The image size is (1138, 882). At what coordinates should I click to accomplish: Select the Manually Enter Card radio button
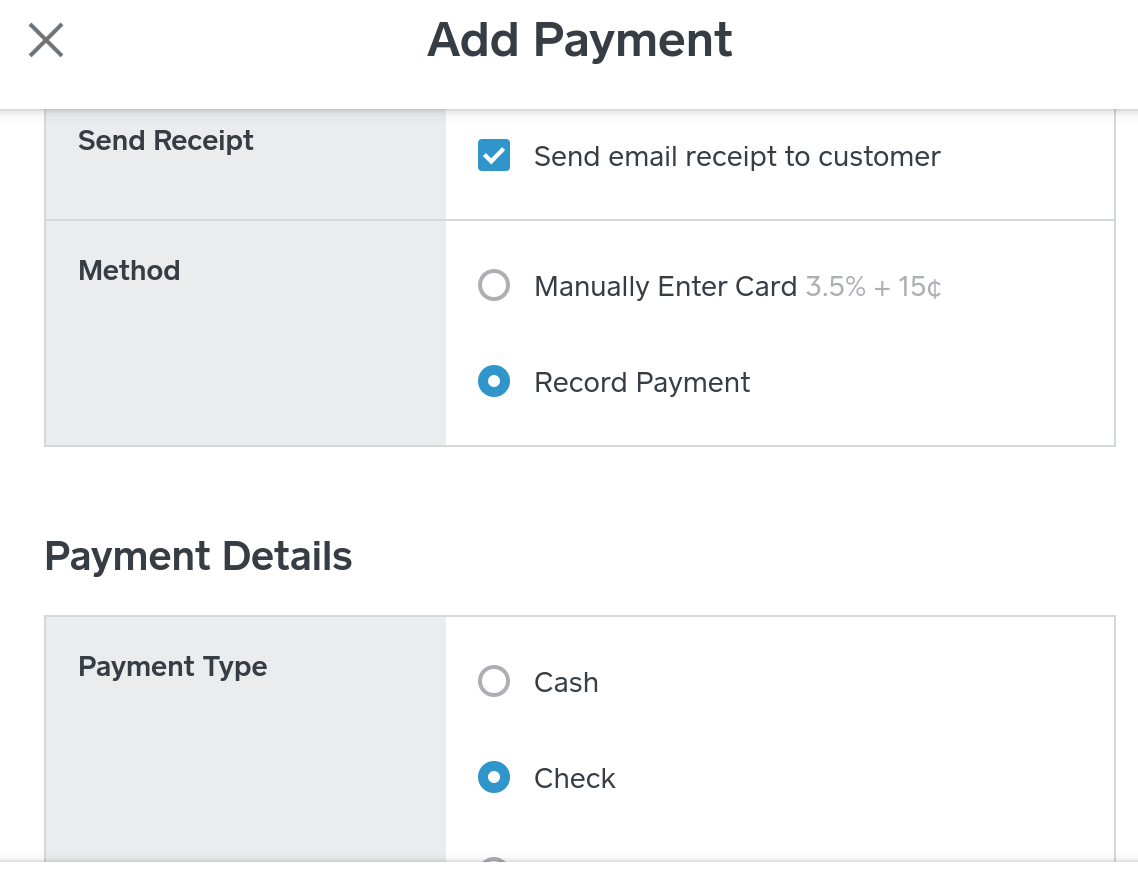[x=494, y=286]
